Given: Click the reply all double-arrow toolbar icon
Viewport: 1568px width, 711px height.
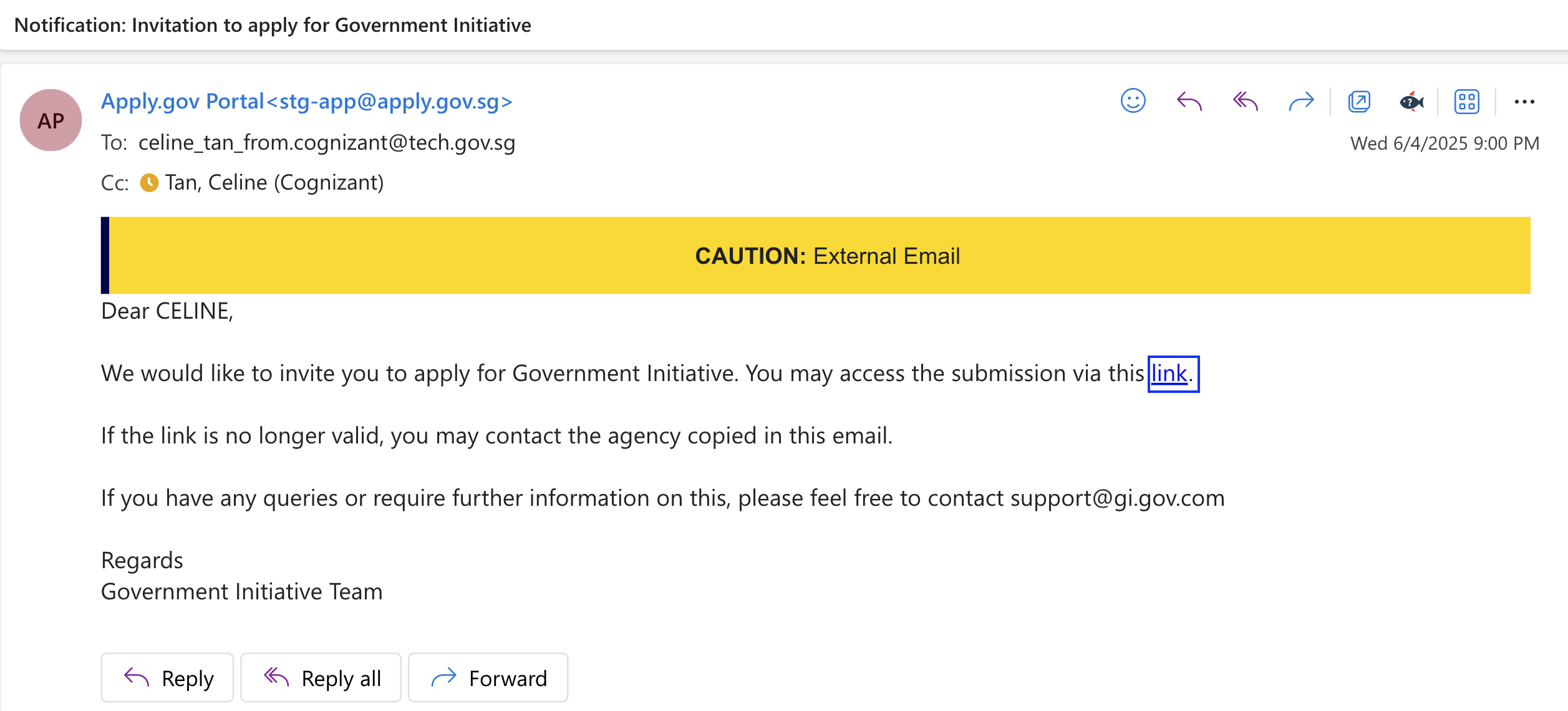Looking at the screenshot, I should (x=1245, y=101).
